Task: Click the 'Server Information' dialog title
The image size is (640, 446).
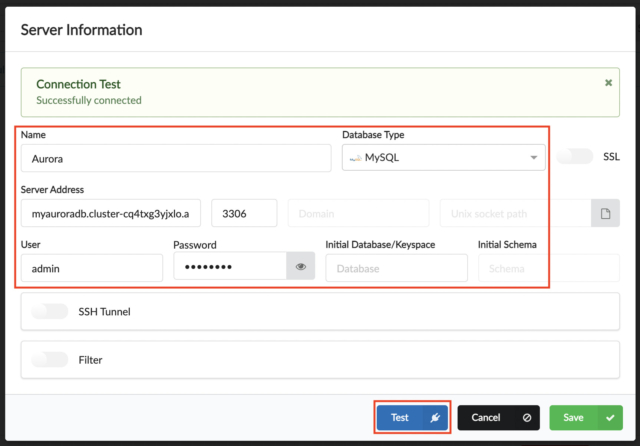Action: tap(81, 30)
